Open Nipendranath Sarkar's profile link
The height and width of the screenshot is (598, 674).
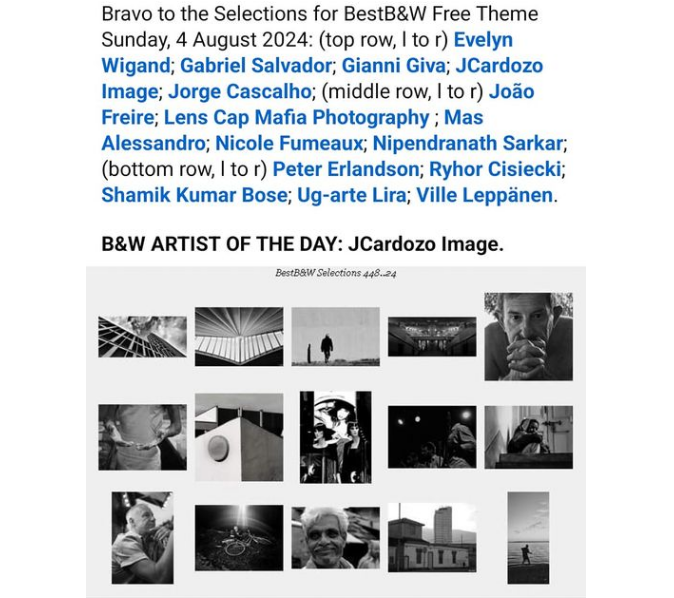point(469,144)
